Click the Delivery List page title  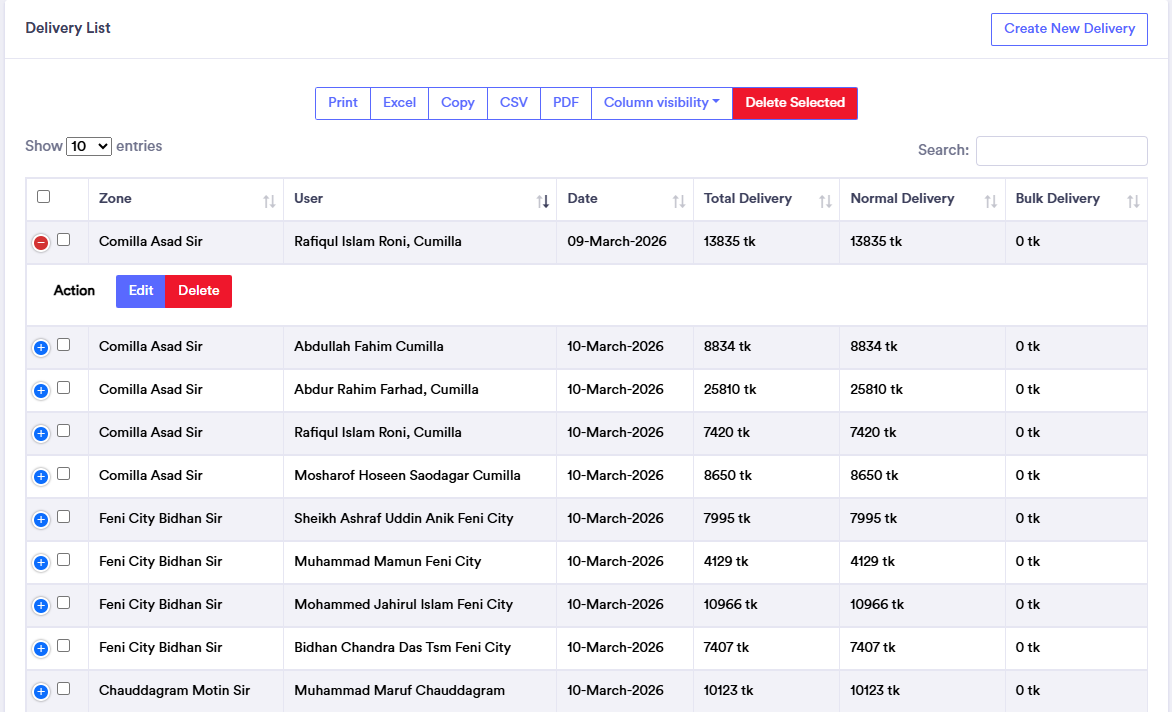coord(68,28)
